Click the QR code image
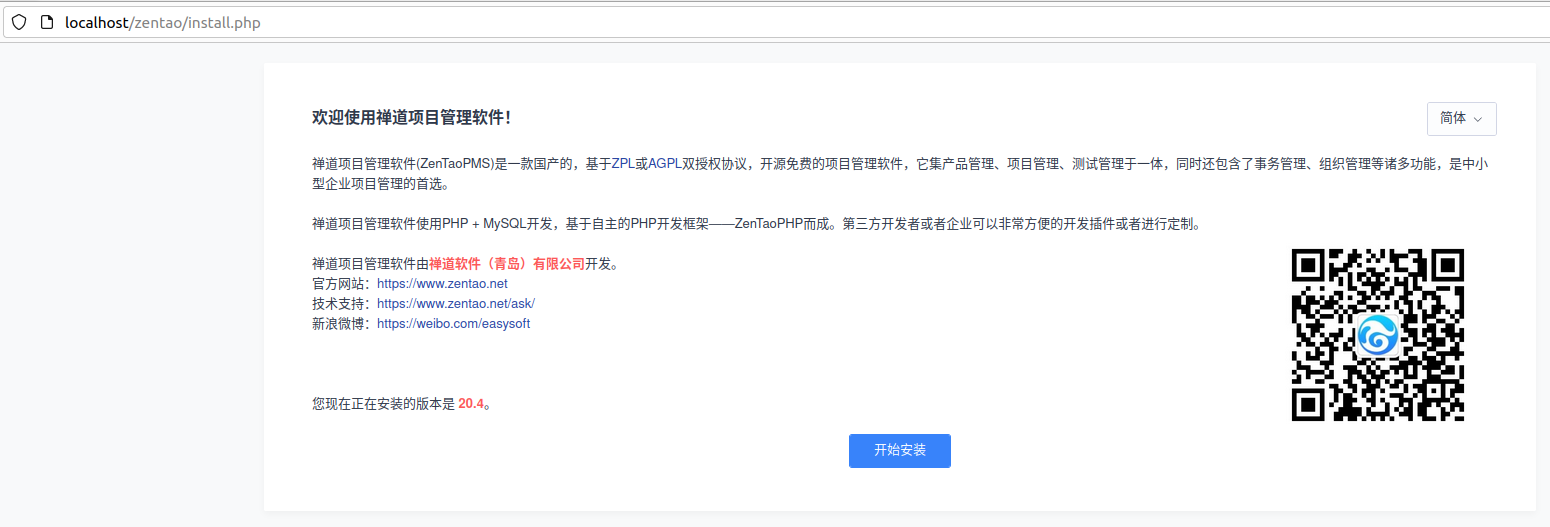 pyautogui.click(x=1378, y=335)
